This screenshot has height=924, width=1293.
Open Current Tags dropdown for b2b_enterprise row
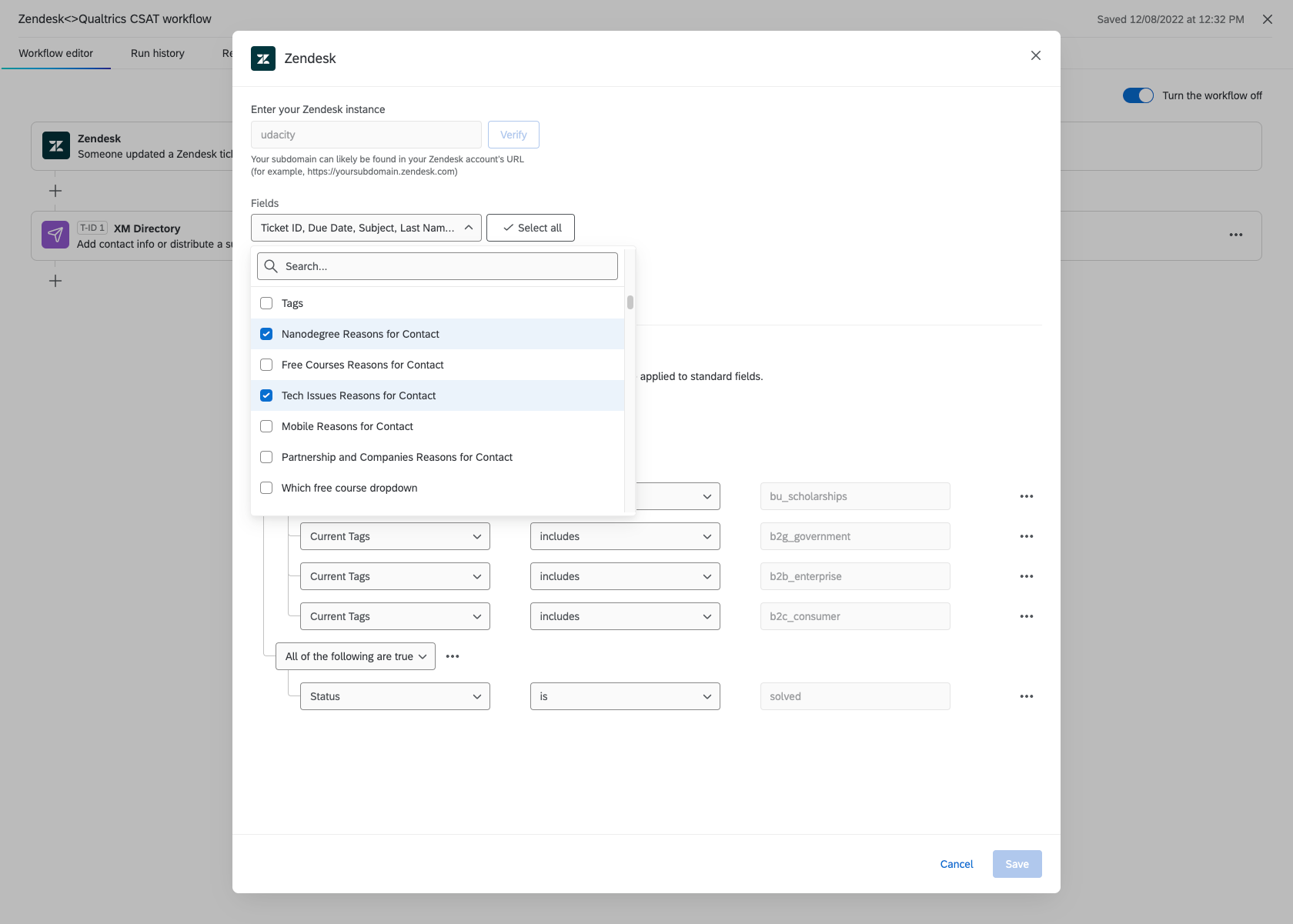click(x=395, y=576)
